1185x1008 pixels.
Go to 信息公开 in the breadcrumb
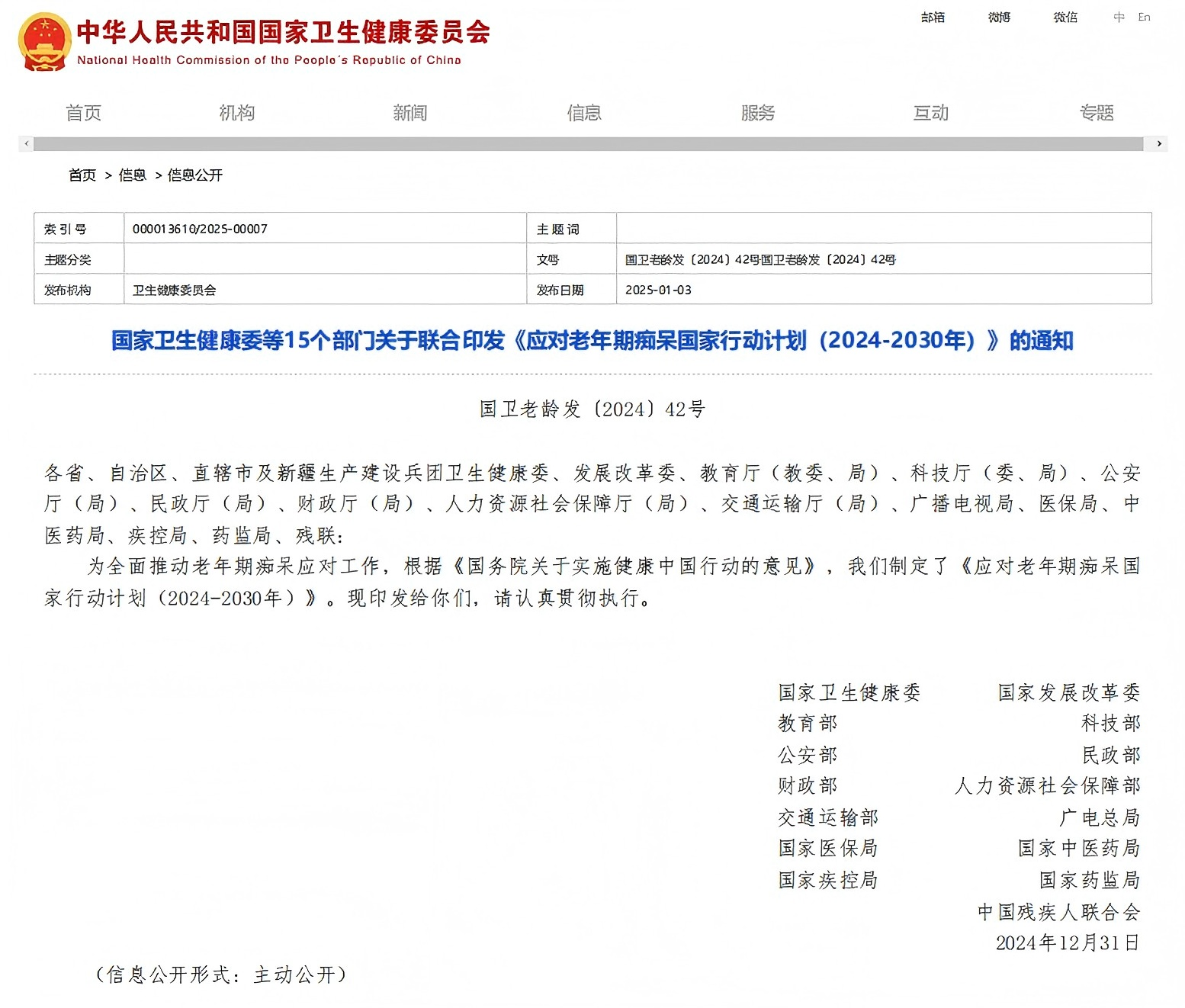click(195, 175)
